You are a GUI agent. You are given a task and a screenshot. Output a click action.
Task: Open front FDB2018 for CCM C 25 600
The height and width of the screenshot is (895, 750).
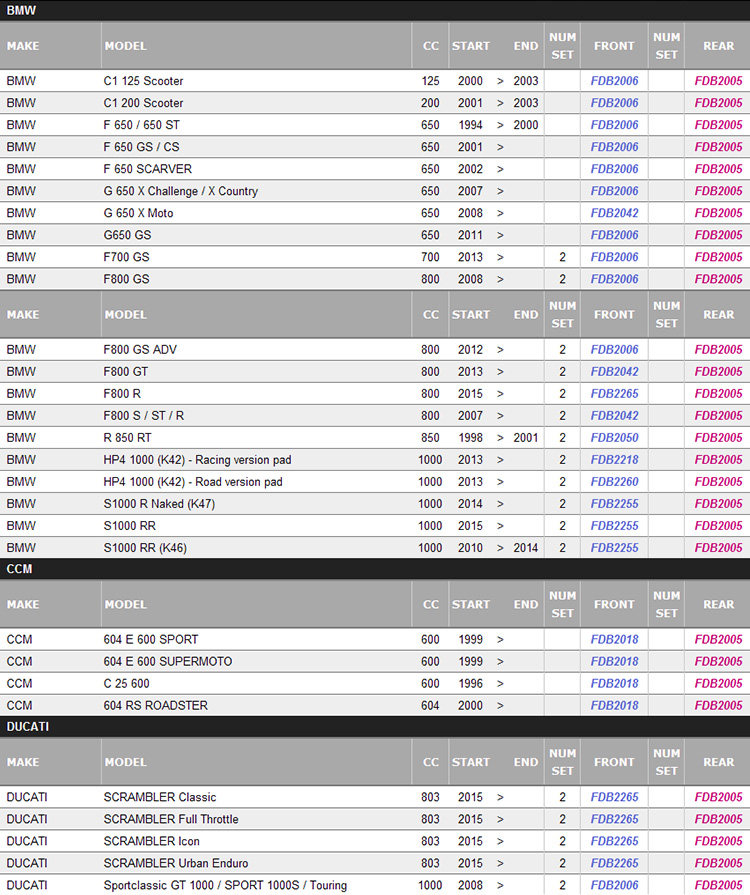[x=614, y=683]
